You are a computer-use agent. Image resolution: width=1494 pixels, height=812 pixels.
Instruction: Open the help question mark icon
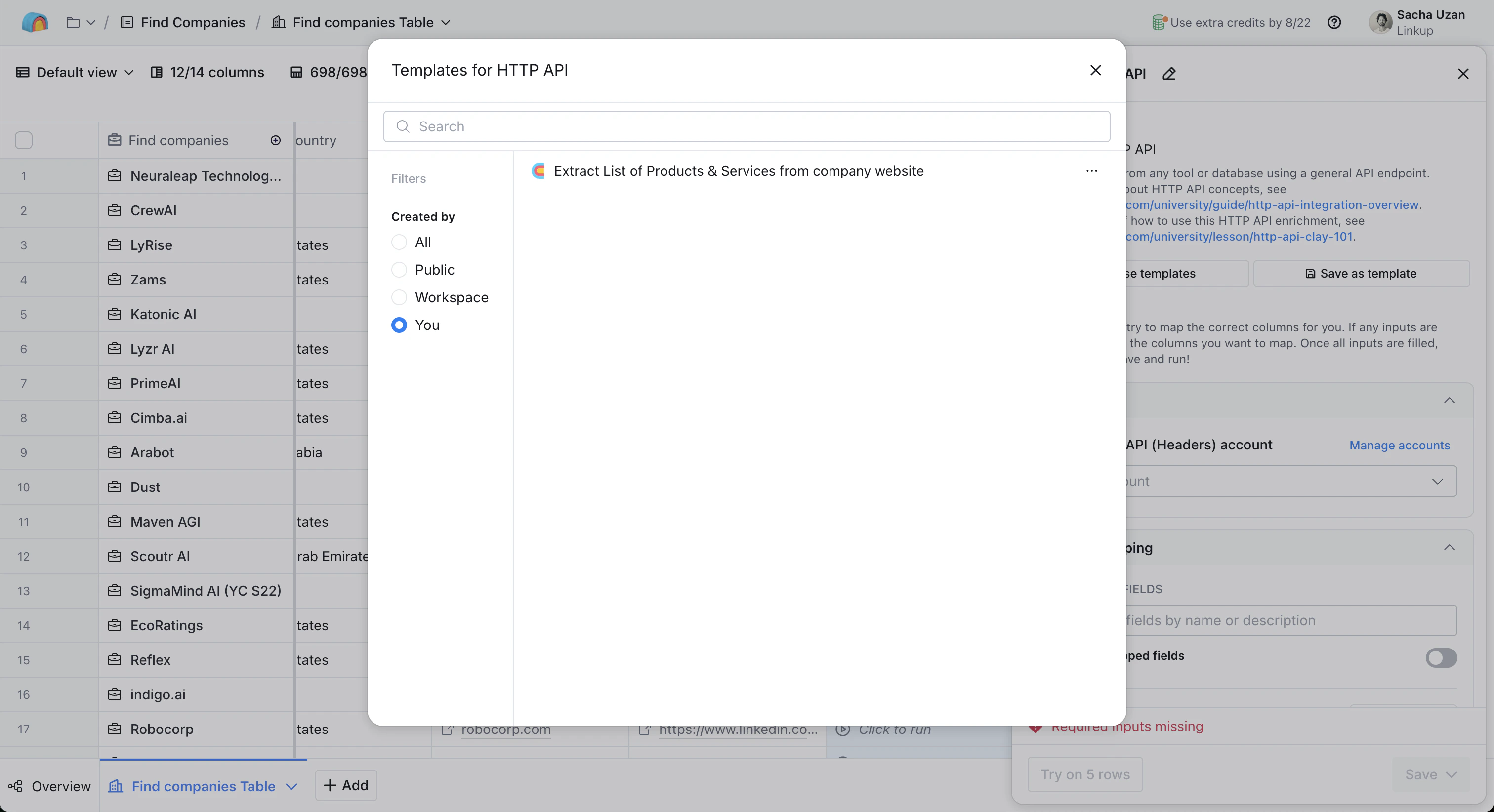(1334, 22)
